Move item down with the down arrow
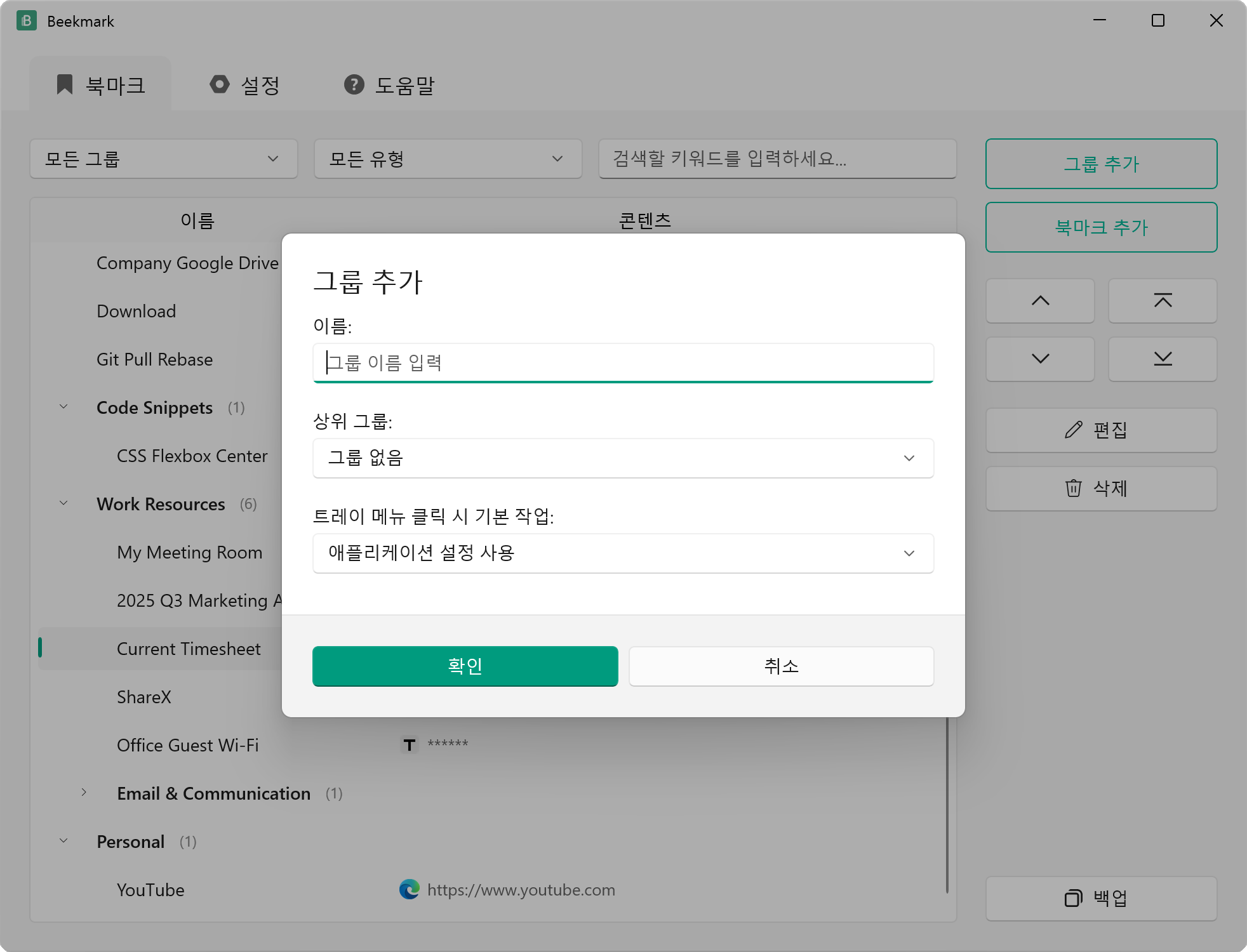This screenshot has width=1247, height=952. (1040, 359)
